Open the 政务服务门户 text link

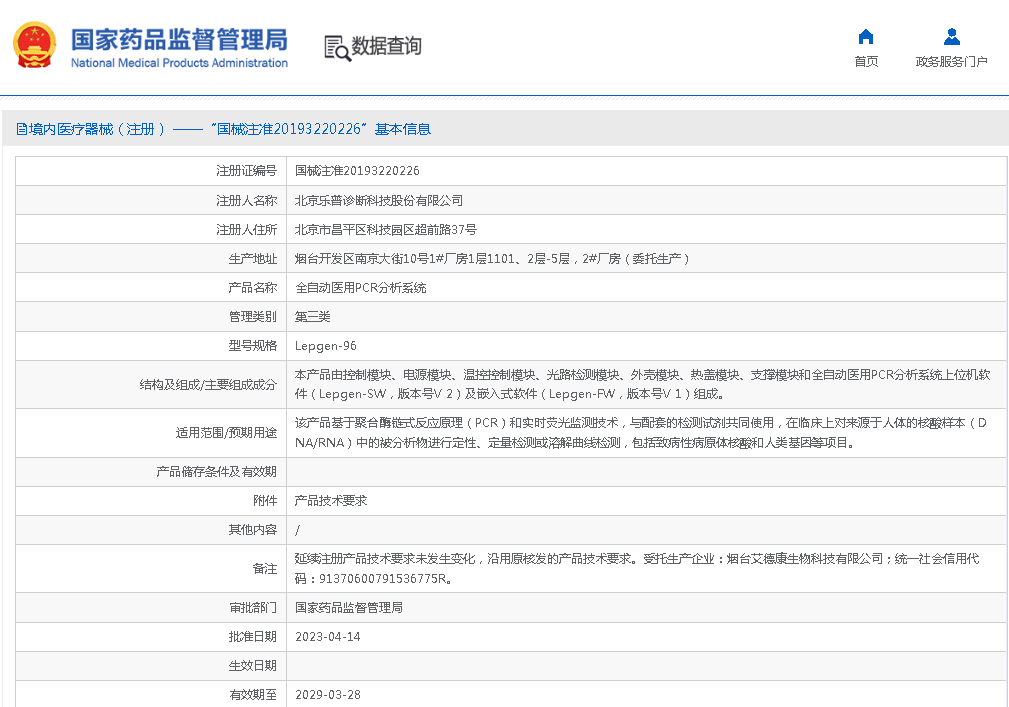tap(951, 62)
